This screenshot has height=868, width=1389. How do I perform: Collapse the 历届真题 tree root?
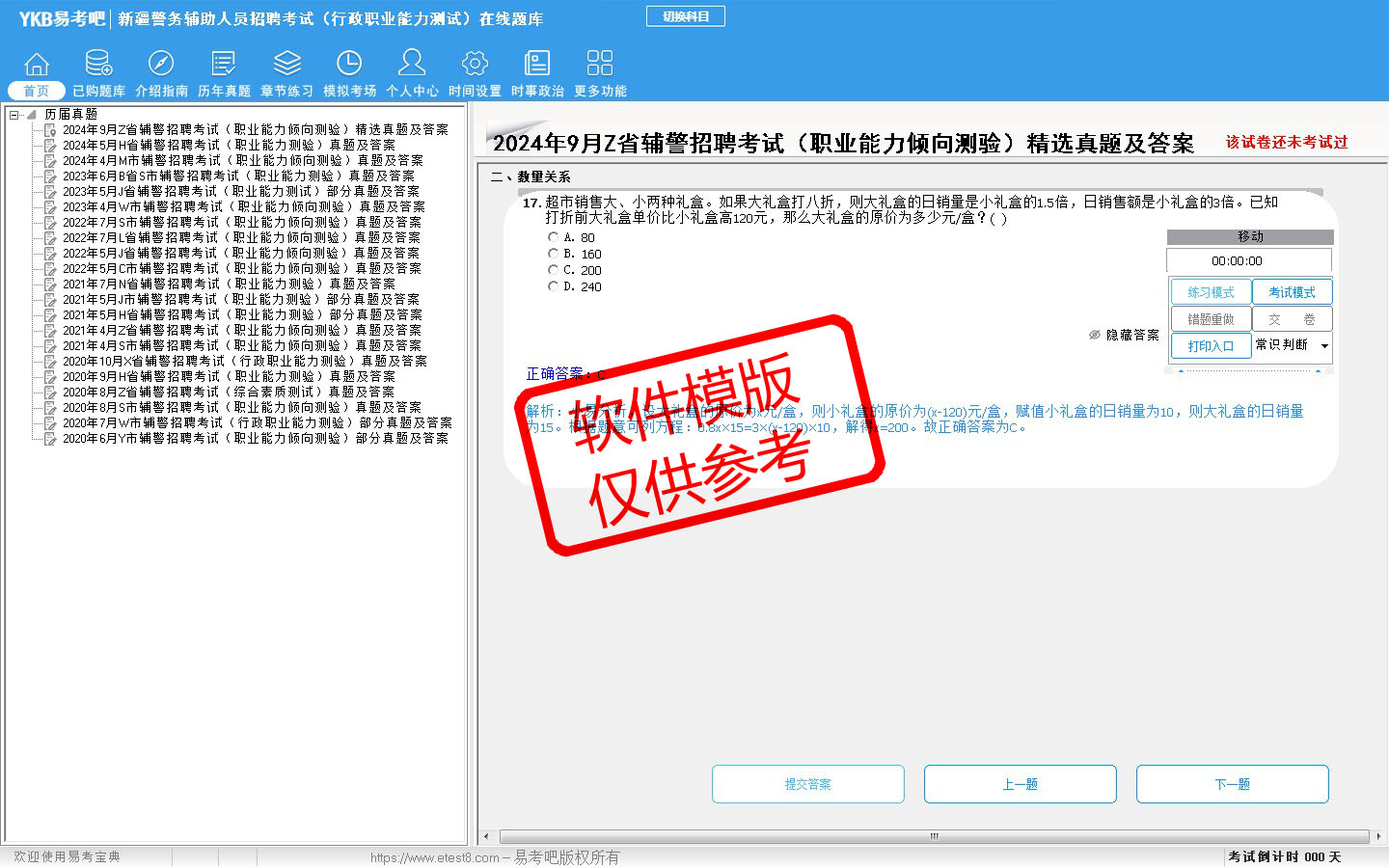coord(14,115)
